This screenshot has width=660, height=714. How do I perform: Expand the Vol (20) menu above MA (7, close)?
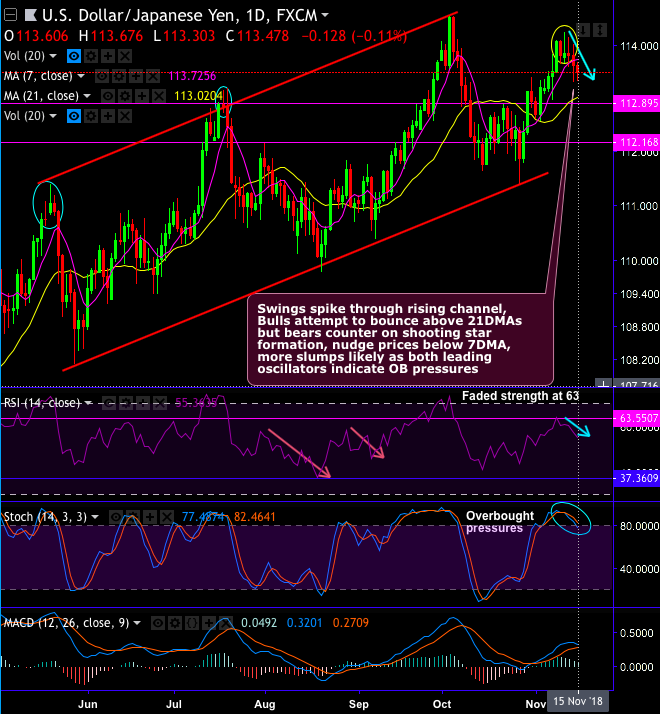pyautogui.click(x=53, y=56)
